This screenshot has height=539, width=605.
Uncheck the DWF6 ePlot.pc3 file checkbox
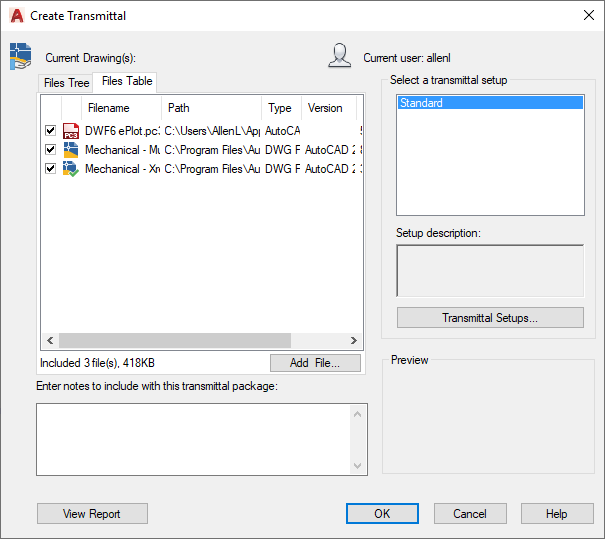point(50,131)
